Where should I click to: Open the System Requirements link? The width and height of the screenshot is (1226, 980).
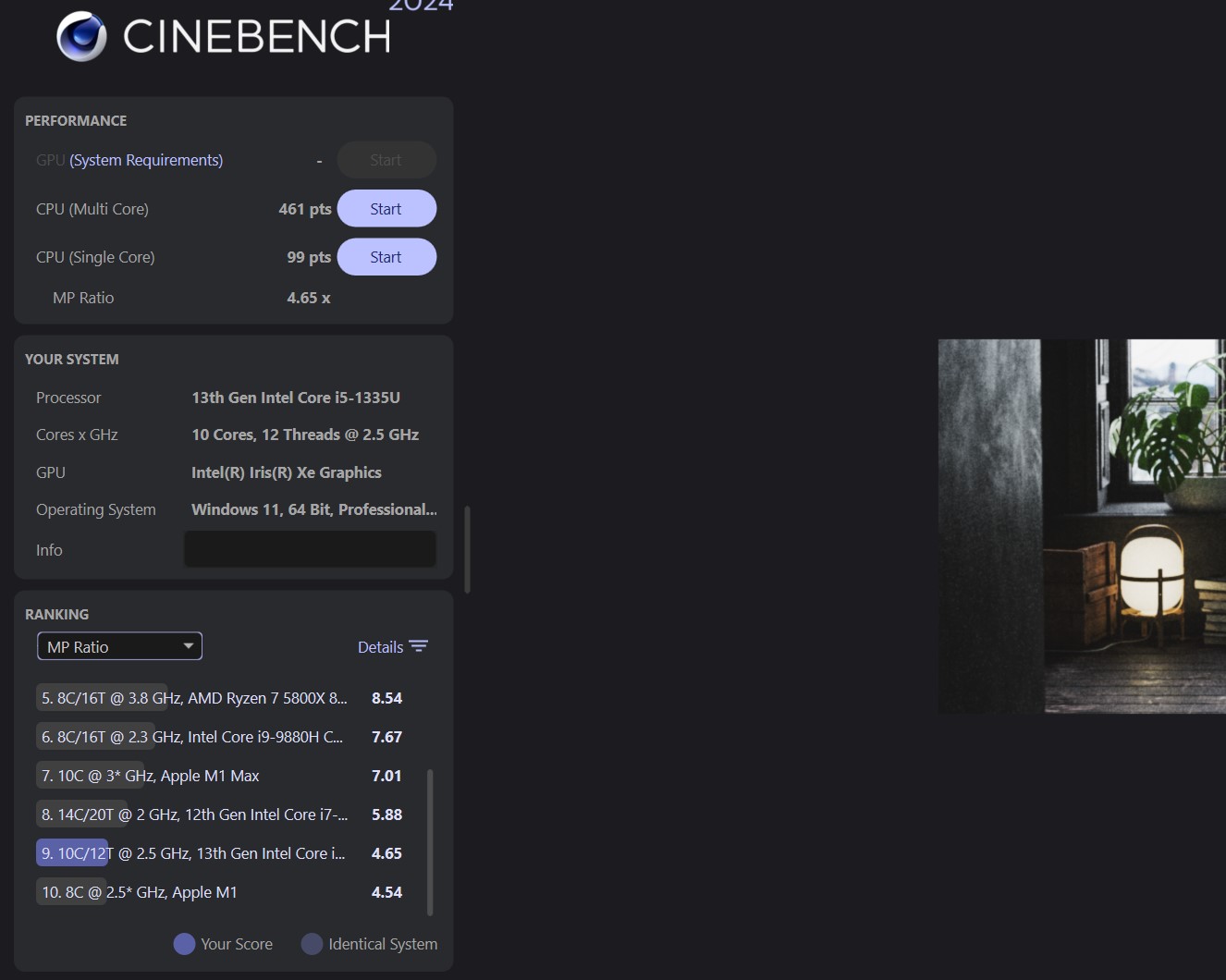coord(146,160)
